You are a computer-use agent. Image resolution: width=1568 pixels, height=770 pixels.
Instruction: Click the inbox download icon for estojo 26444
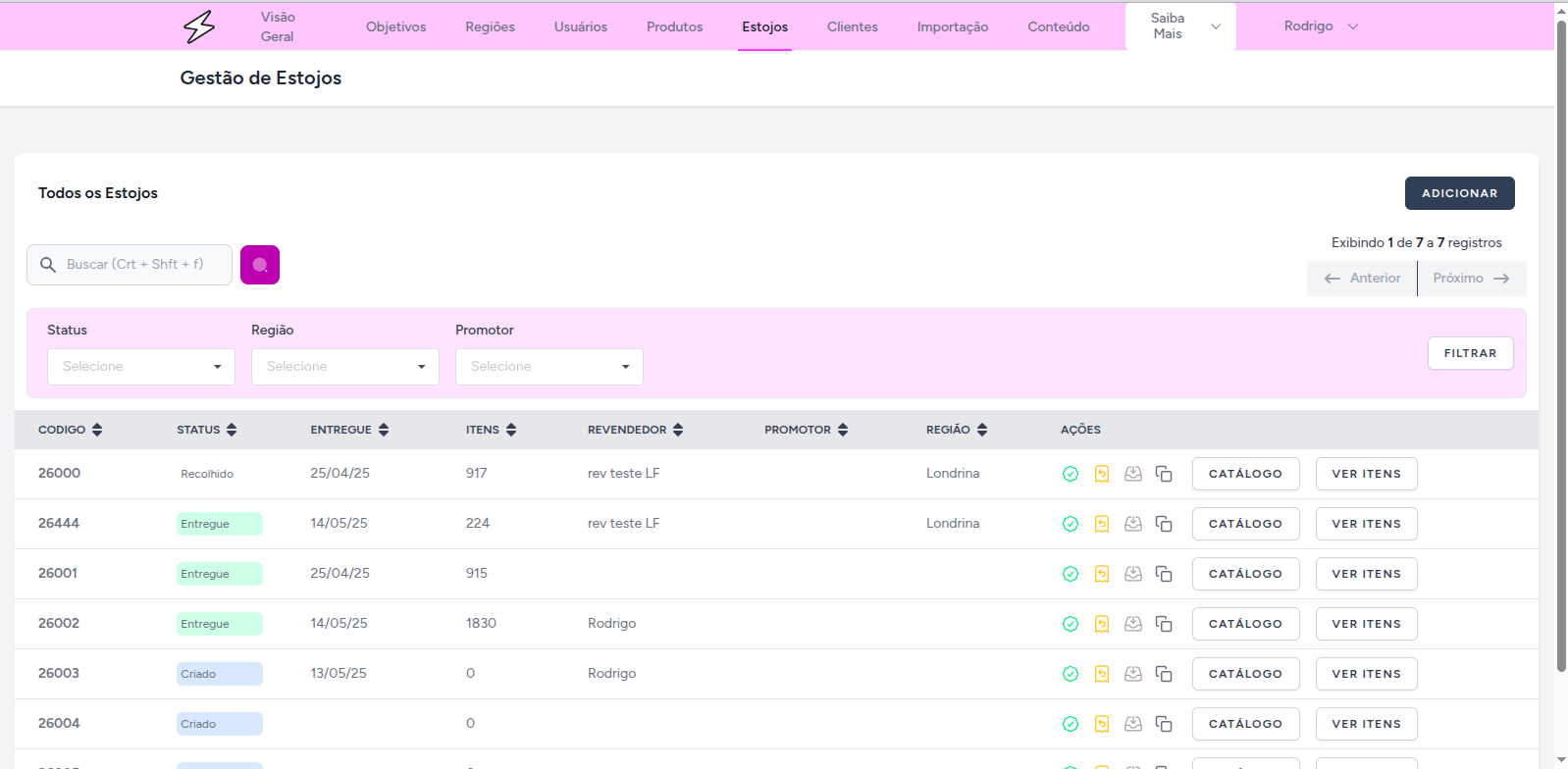pyautogui.click(x=1133, y=524)
